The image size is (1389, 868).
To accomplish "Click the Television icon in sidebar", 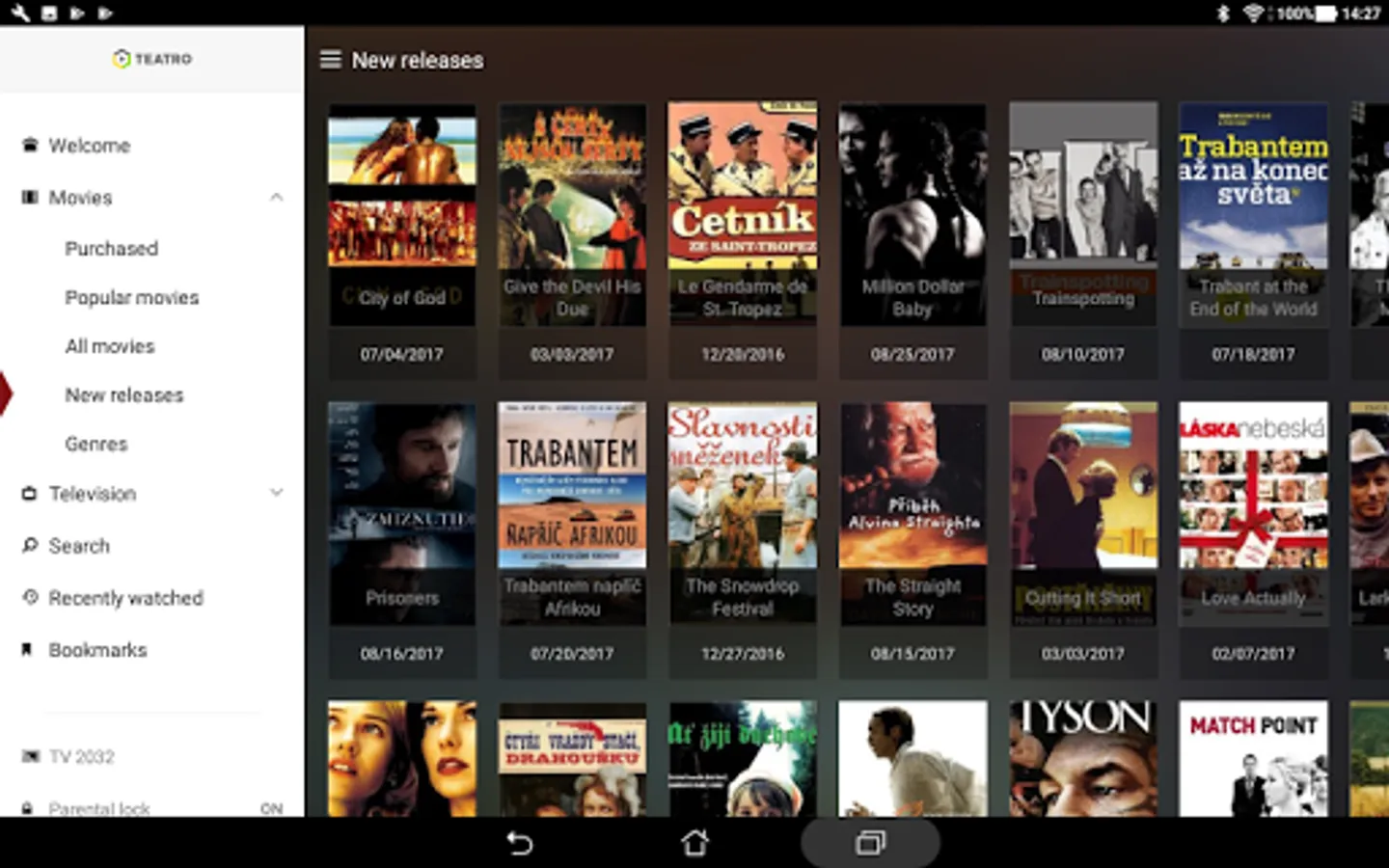I will pos(30,494).
